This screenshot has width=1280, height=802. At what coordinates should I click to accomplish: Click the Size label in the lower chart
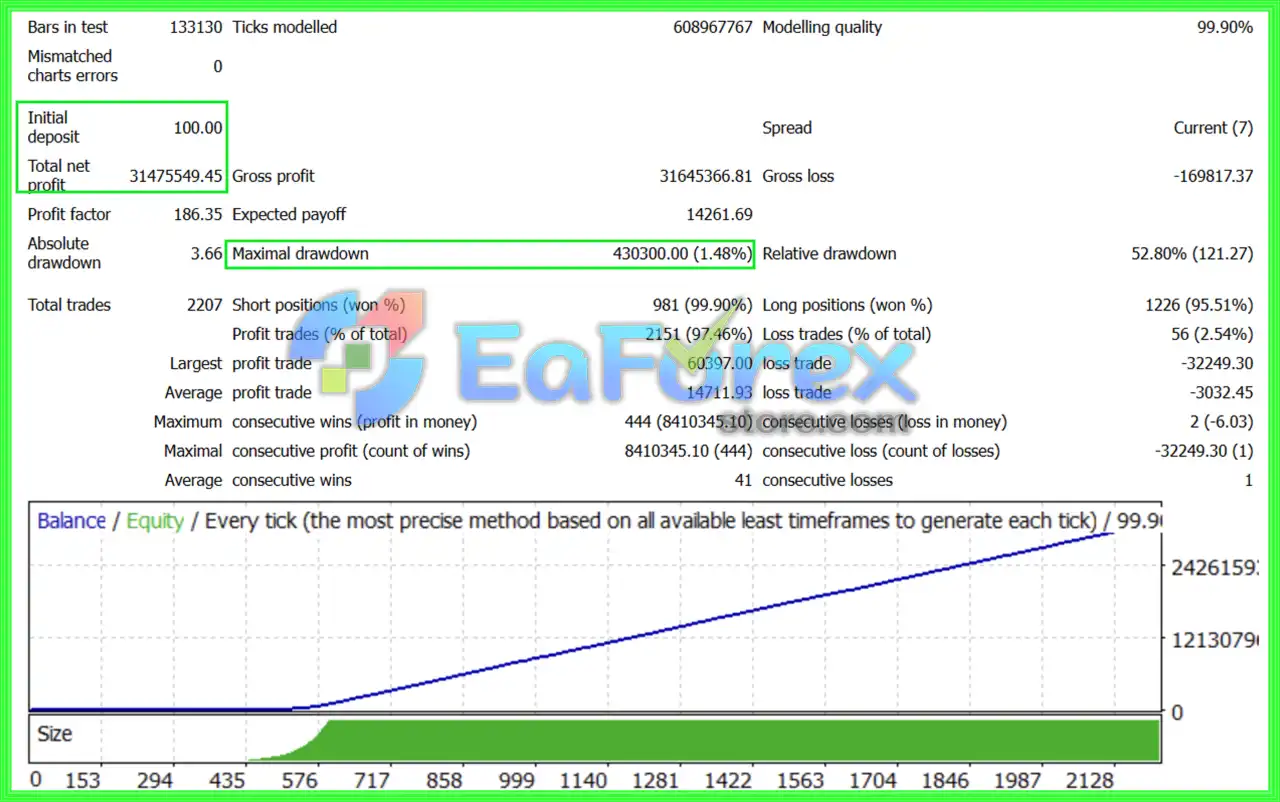(54, 734)
